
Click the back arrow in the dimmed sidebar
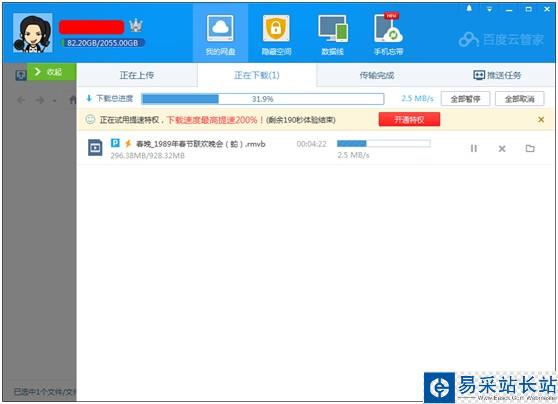[x=21, y=100]
